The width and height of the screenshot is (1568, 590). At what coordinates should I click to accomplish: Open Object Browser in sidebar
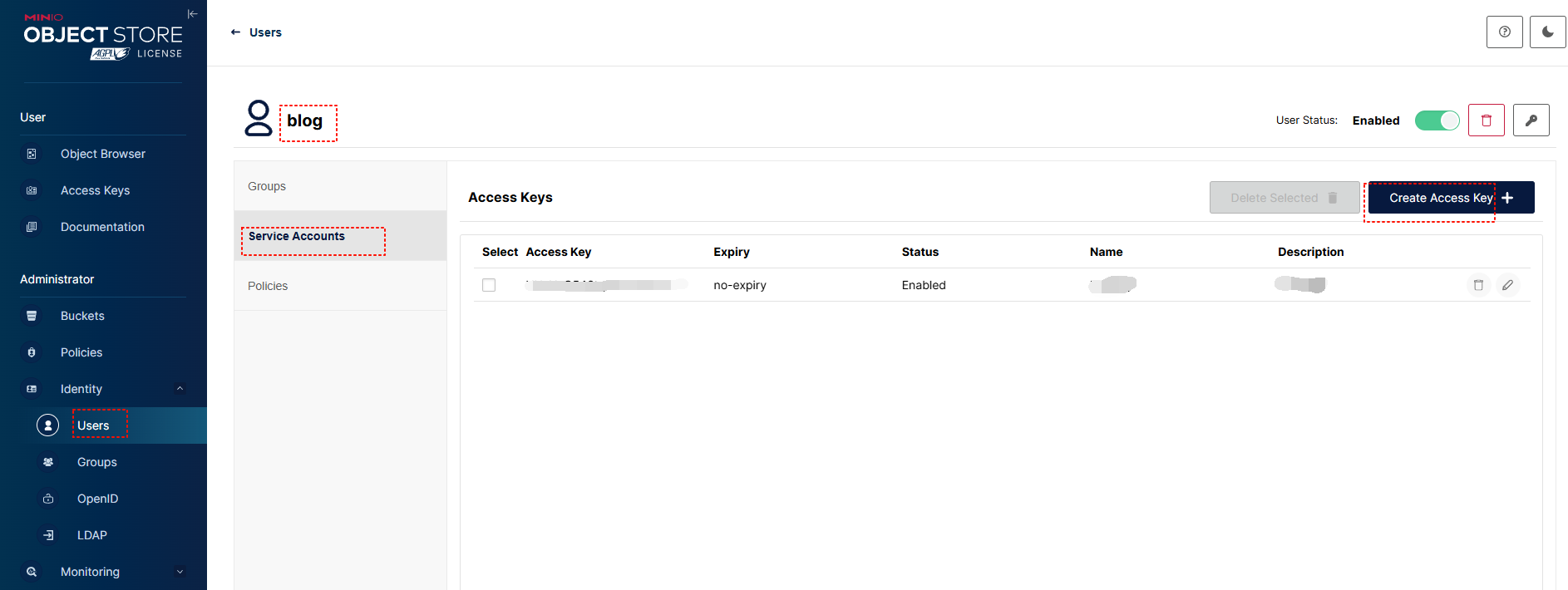coord(102,154)
